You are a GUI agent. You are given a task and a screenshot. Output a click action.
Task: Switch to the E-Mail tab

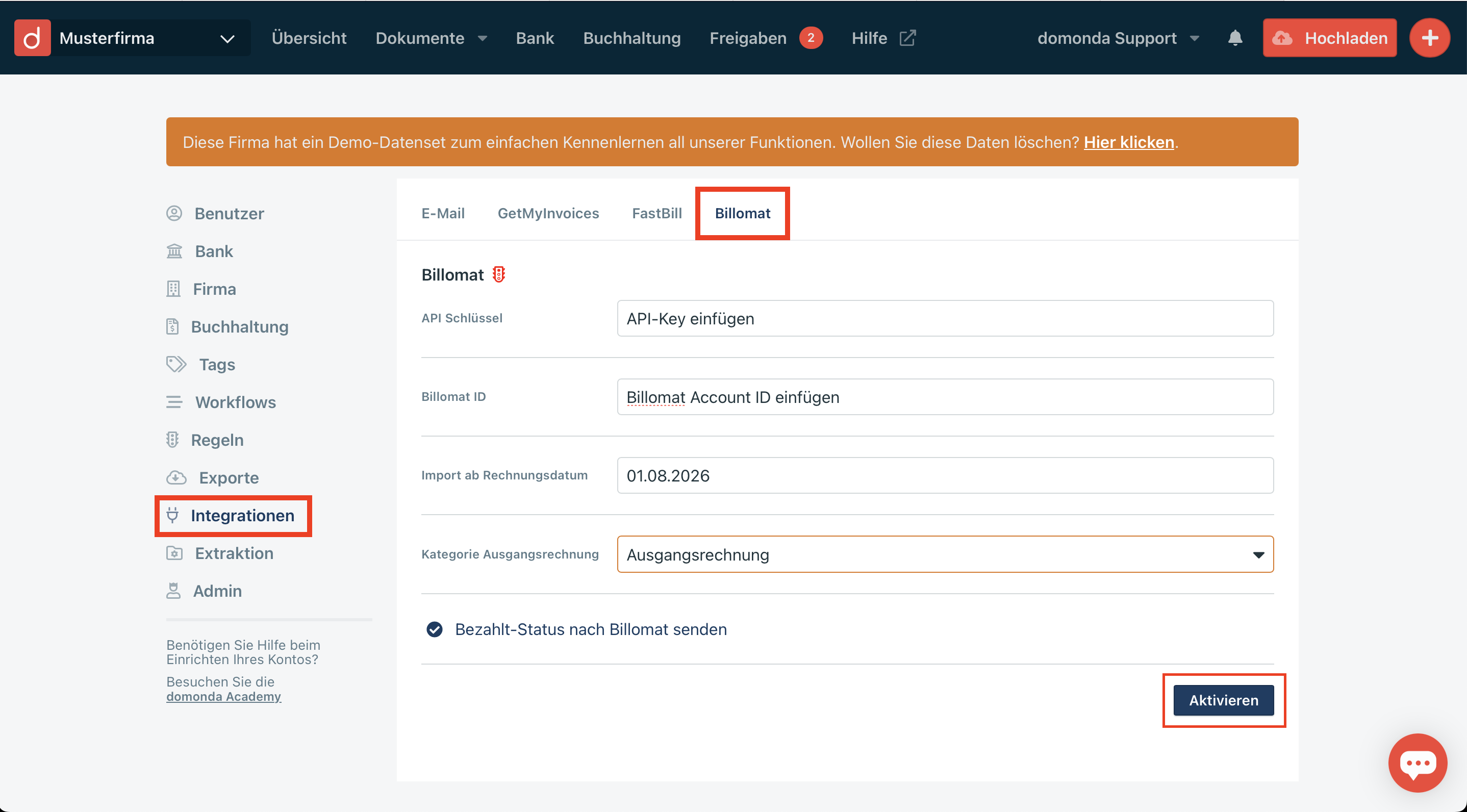(443, 213)
